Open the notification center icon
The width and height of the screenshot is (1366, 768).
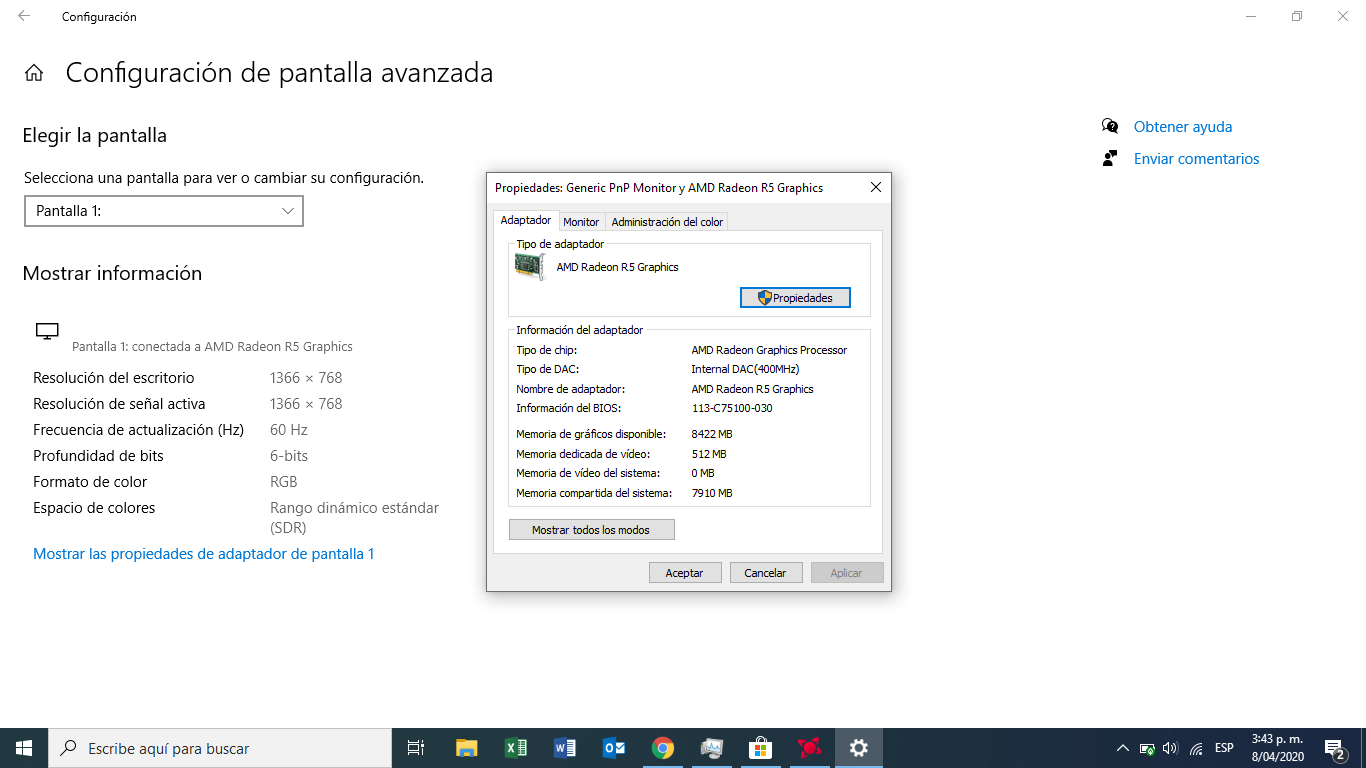(1334, 748)
